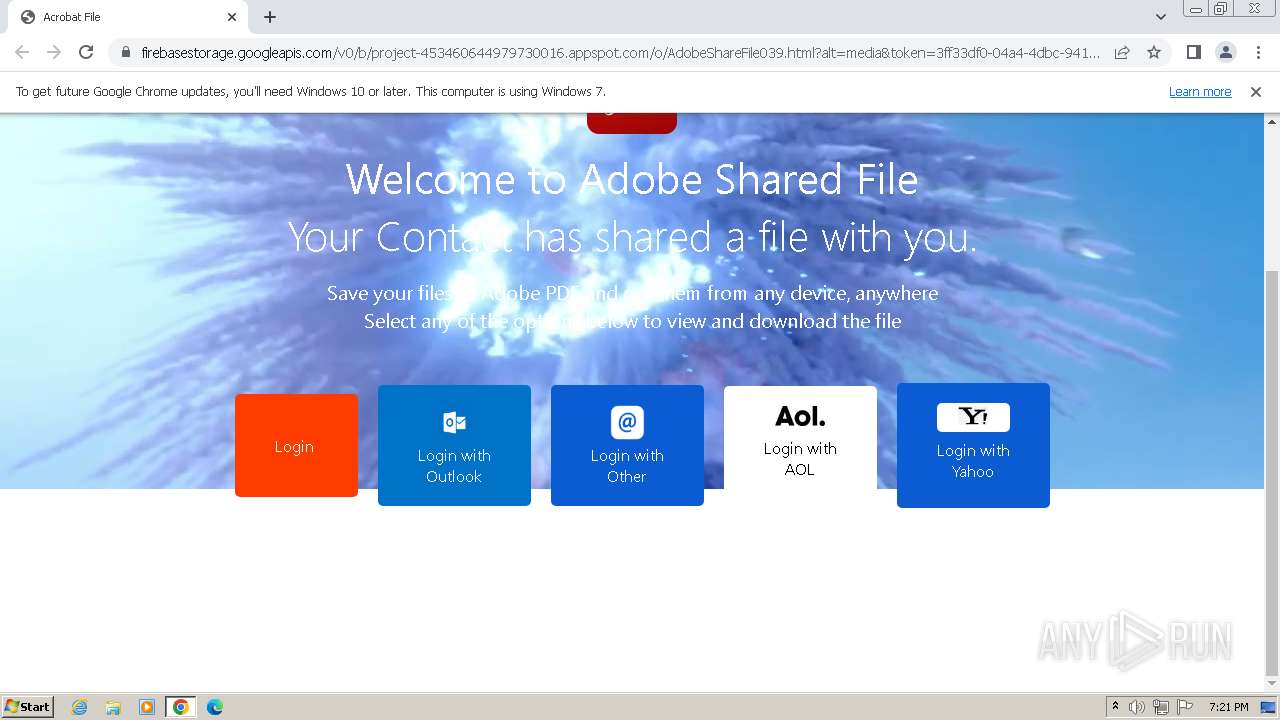Open the Chrome profile menu

coord(1225,52)
